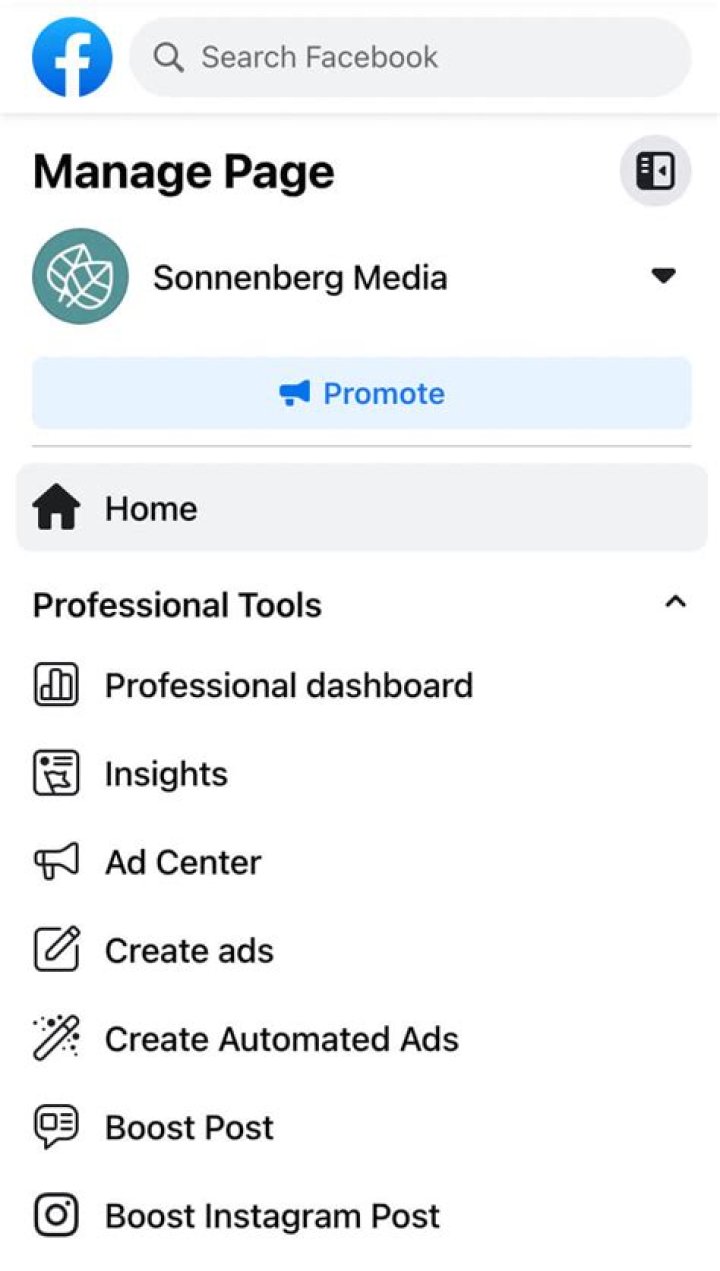Open Create Automated Ads
The width and height of the screenshot is (720, 1271).
(x=281, y=1039)
